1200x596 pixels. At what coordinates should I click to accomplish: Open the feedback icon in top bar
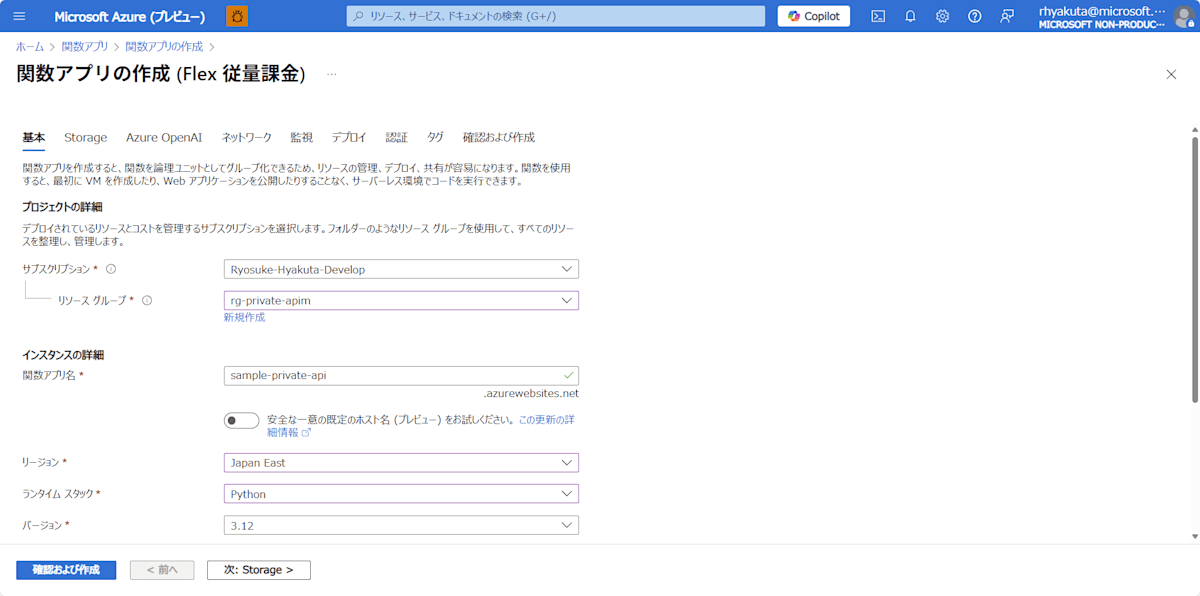[1007, 16]
